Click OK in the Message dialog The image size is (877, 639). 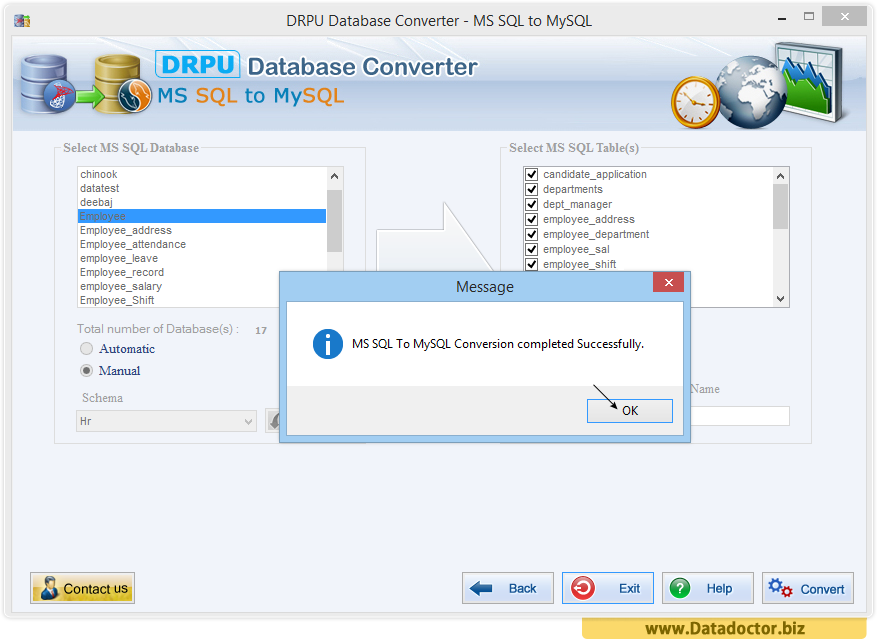pyautogui.click(x=629, y=411)
